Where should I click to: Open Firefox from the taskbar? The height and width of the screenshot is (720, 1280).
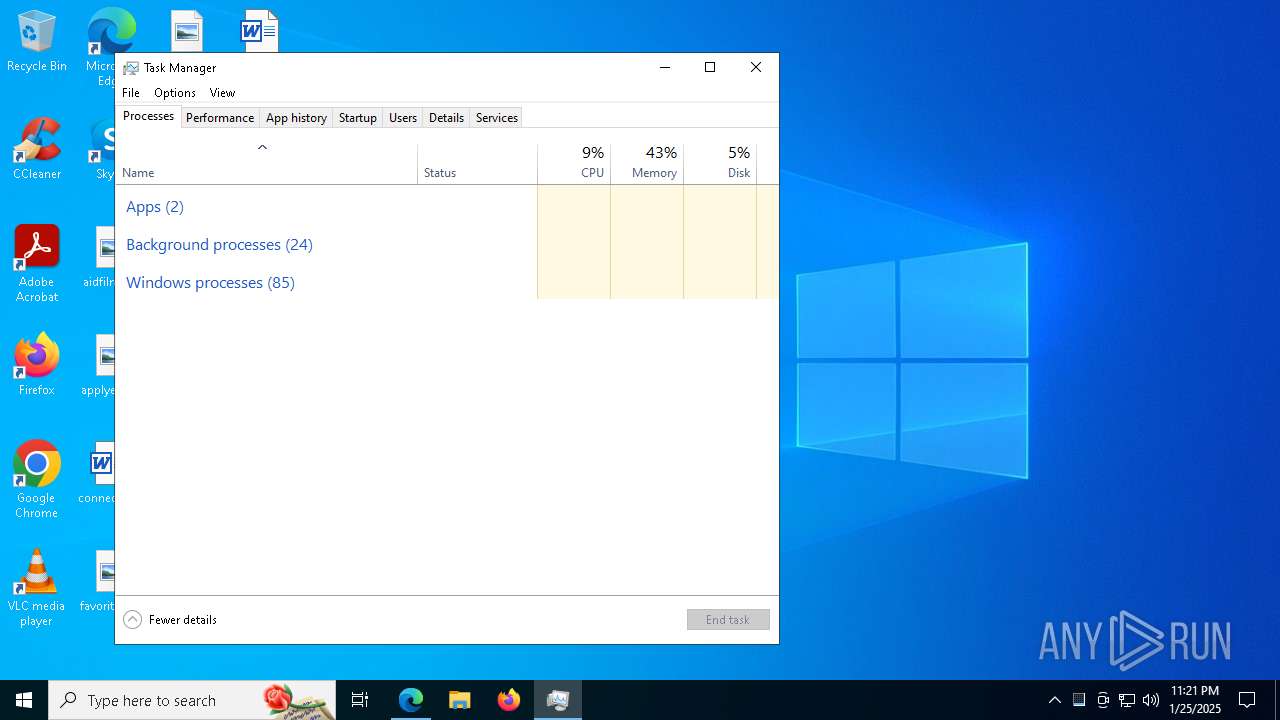[509, 700]
